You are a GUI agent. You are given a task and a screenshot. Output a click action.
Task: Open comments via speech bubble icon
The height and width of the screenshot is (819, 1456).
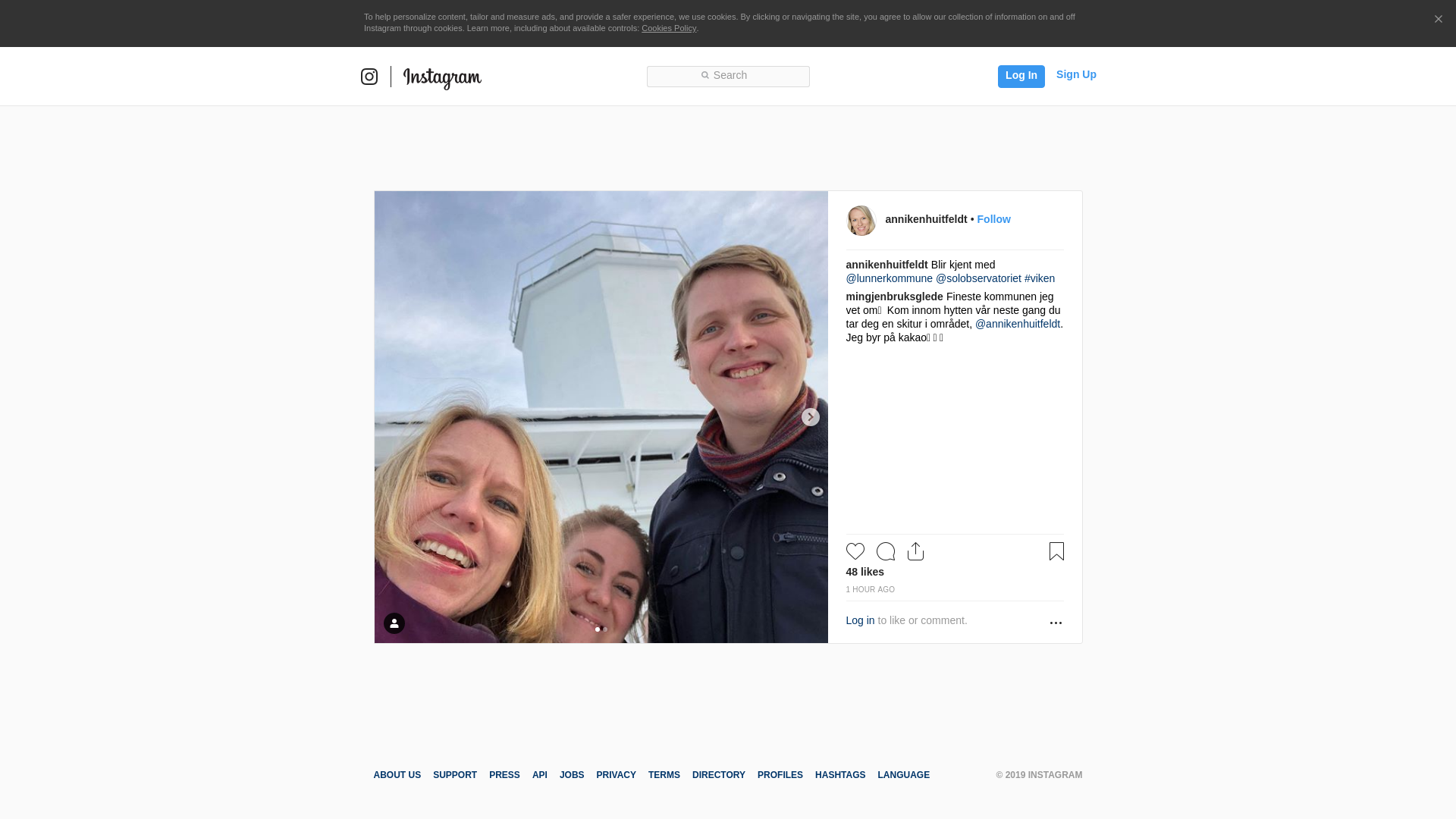(x=885, y=551)
